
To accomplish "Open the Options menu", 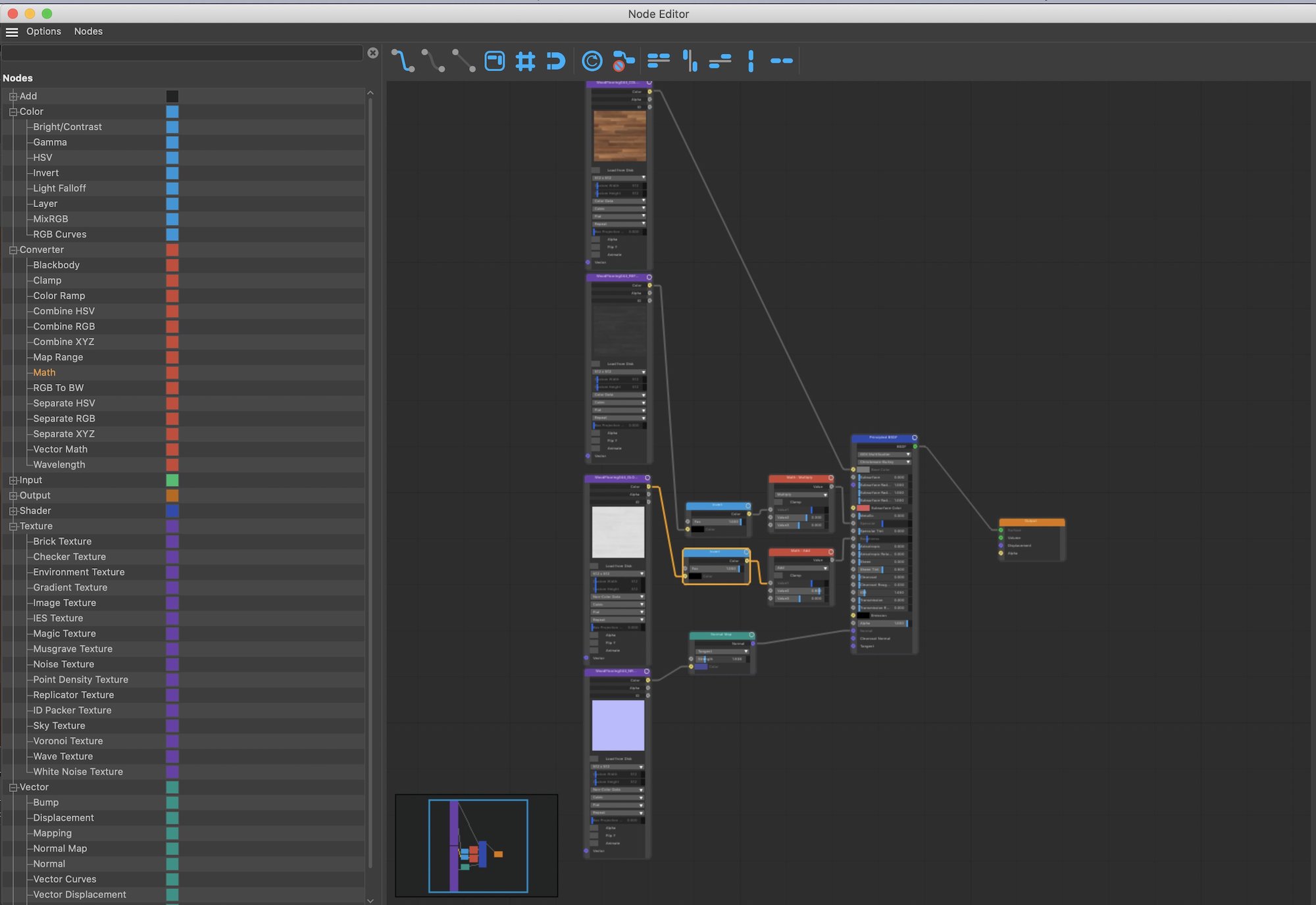I will tap(43, 31).
